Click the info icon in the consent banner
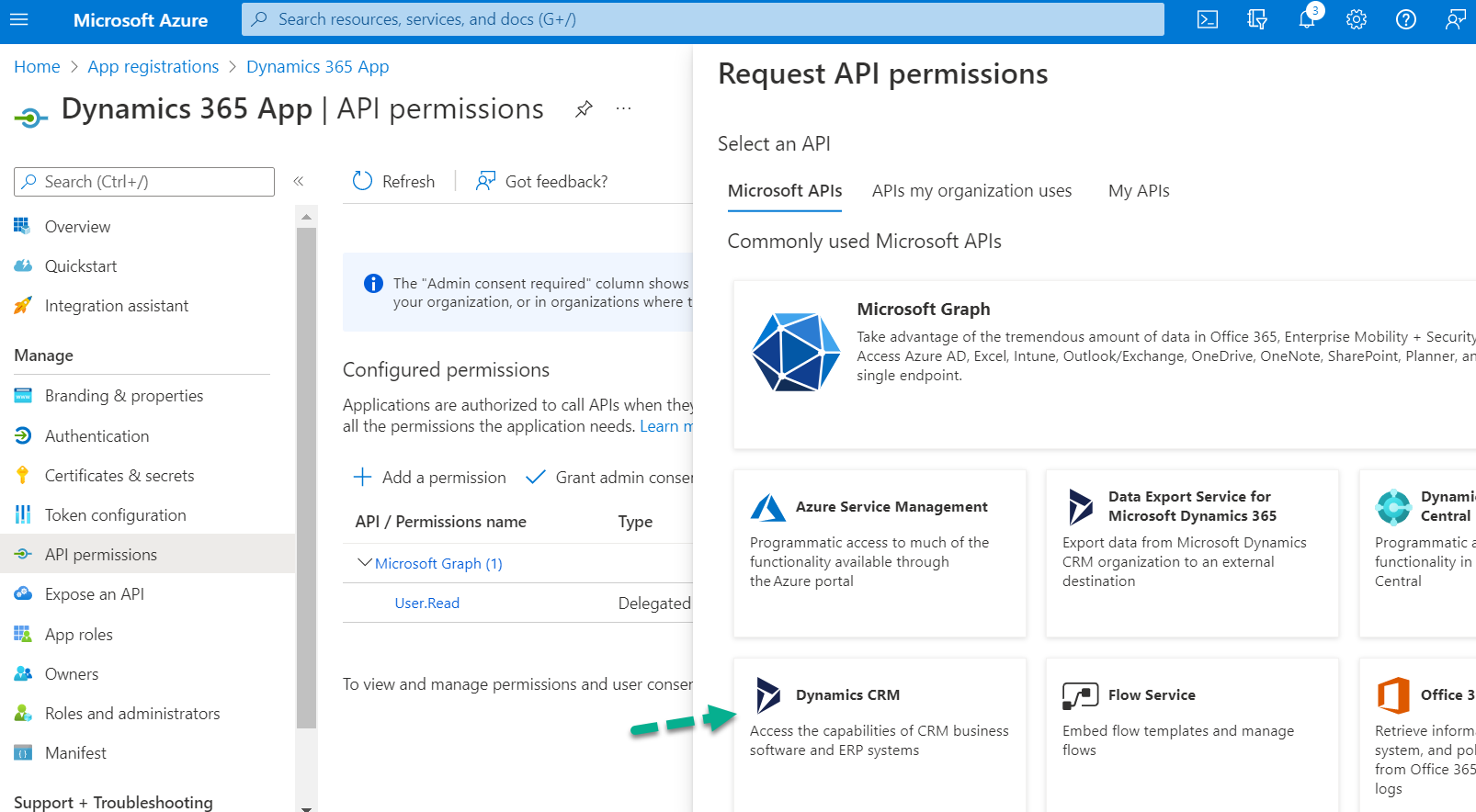Image resolution: width=1476 pixels, height=812 pixels. (373, 284)
